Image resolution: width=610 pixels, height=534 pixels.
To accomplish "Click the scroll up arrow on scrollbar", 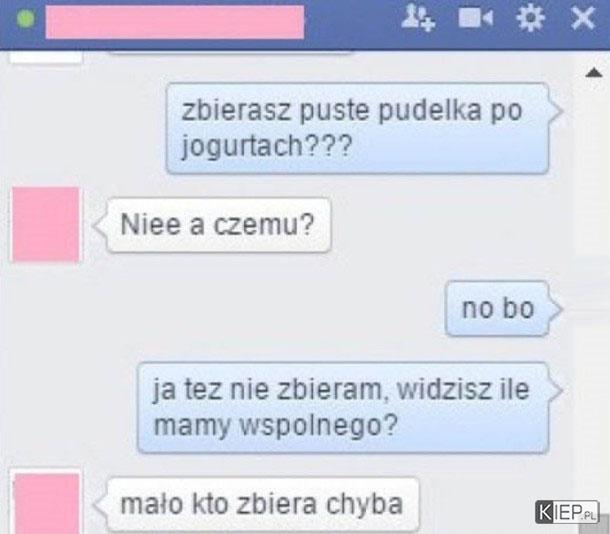I will point(593,73).
